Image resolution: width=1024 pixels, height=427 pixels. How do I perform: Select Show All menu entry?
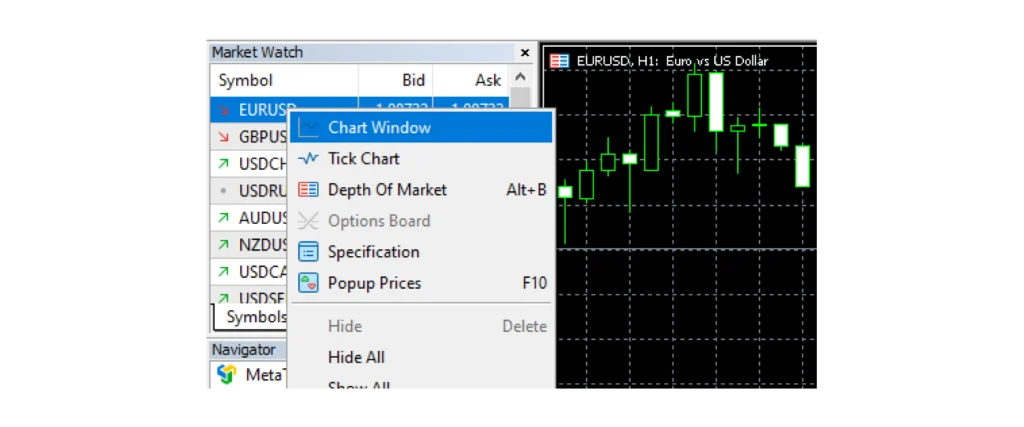click(x=358, y=386)
